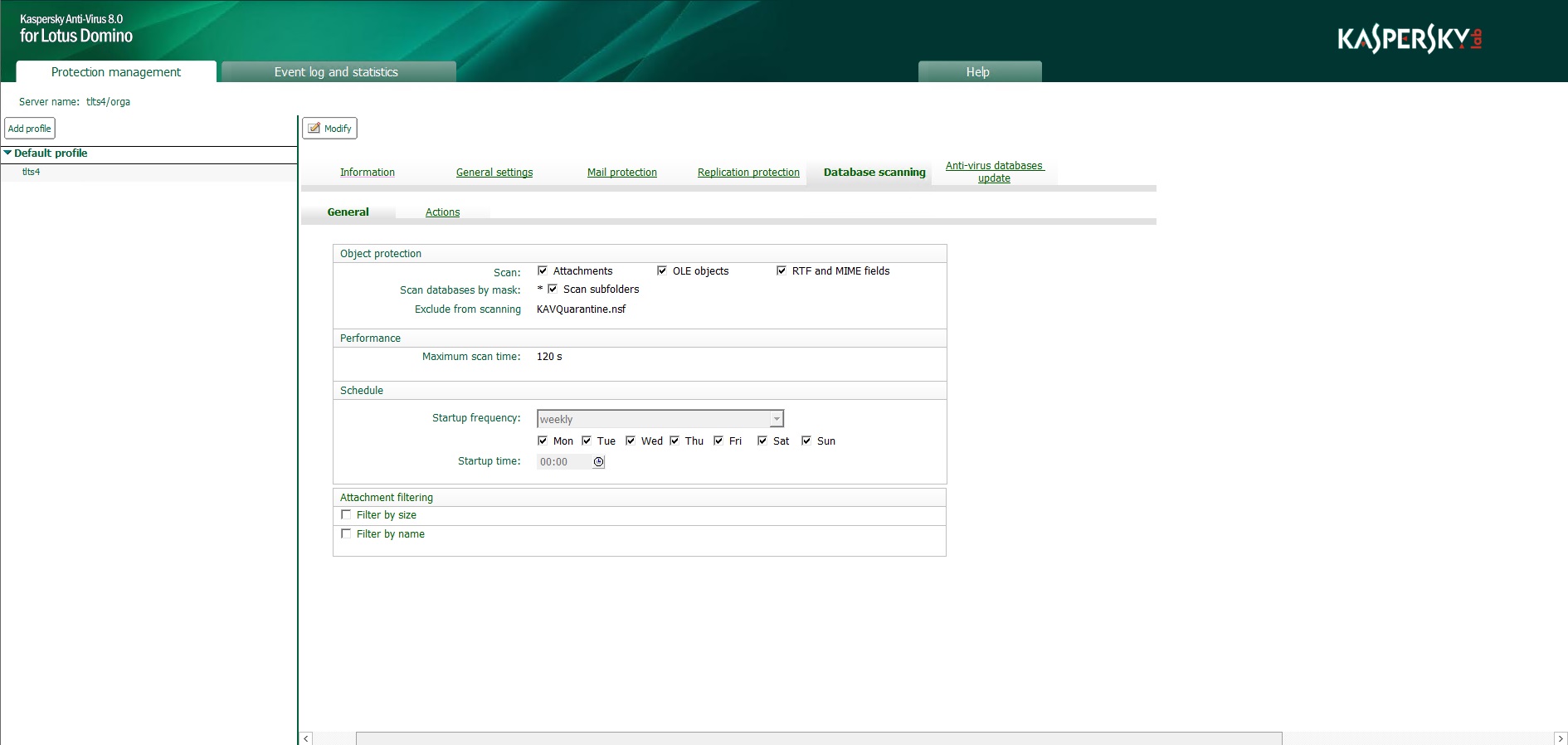Select the tlts4 server in profile tree
Viewport: 1568px width, 745px height.
click(x=31, y=173)
